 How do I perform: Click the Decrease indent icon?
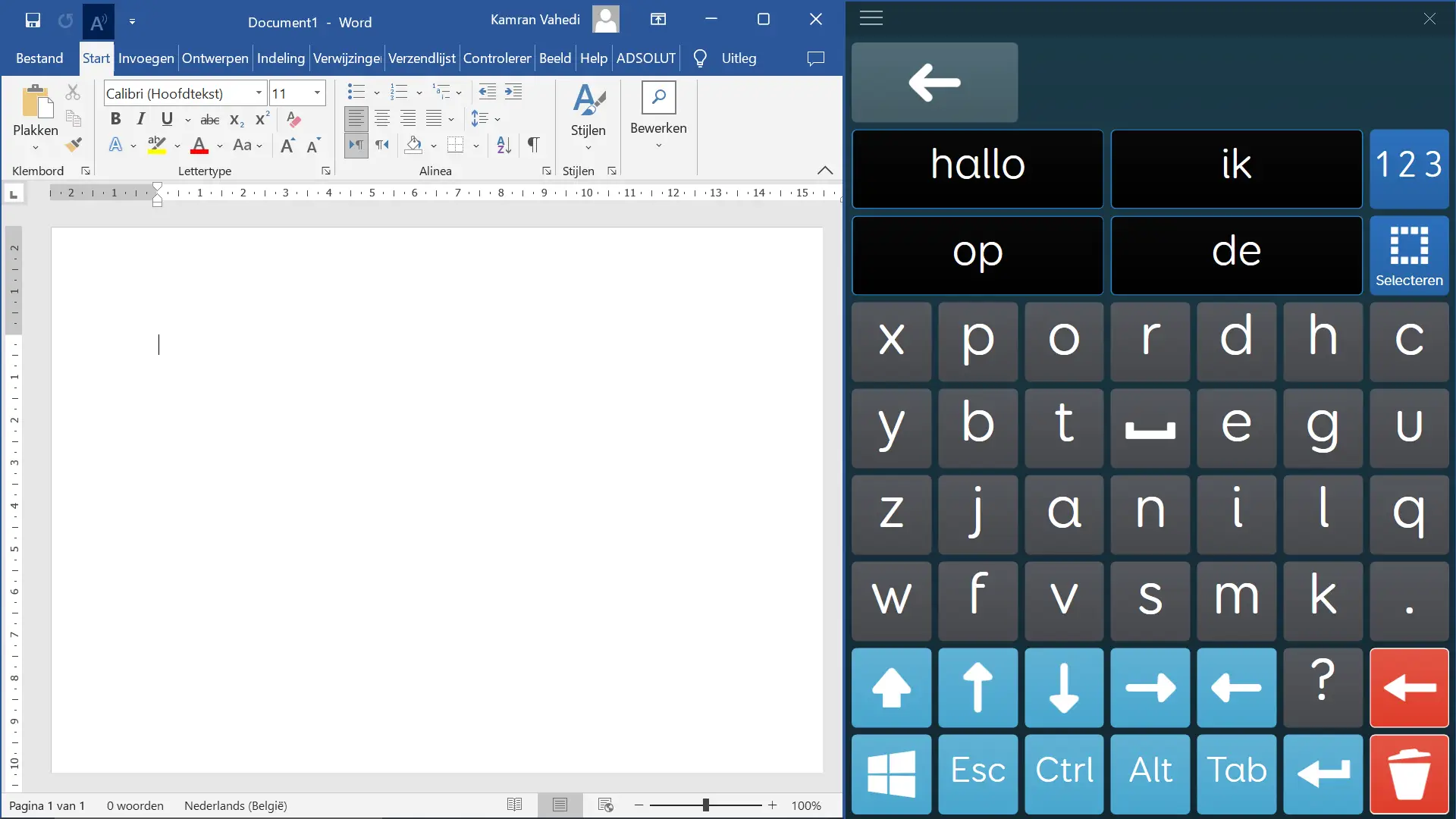[488, 93]
